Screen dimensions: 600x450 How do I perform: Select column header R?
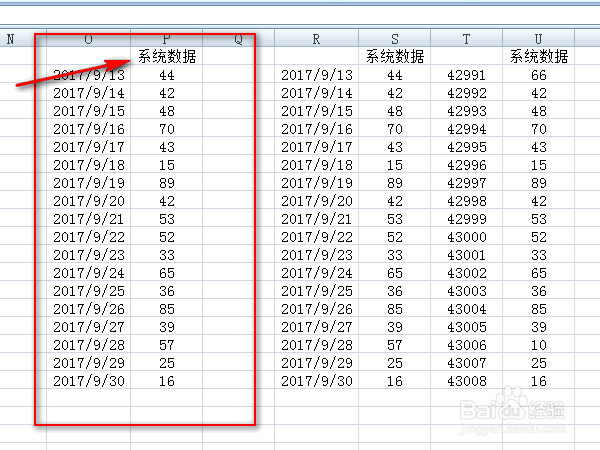tap(316, 39)
